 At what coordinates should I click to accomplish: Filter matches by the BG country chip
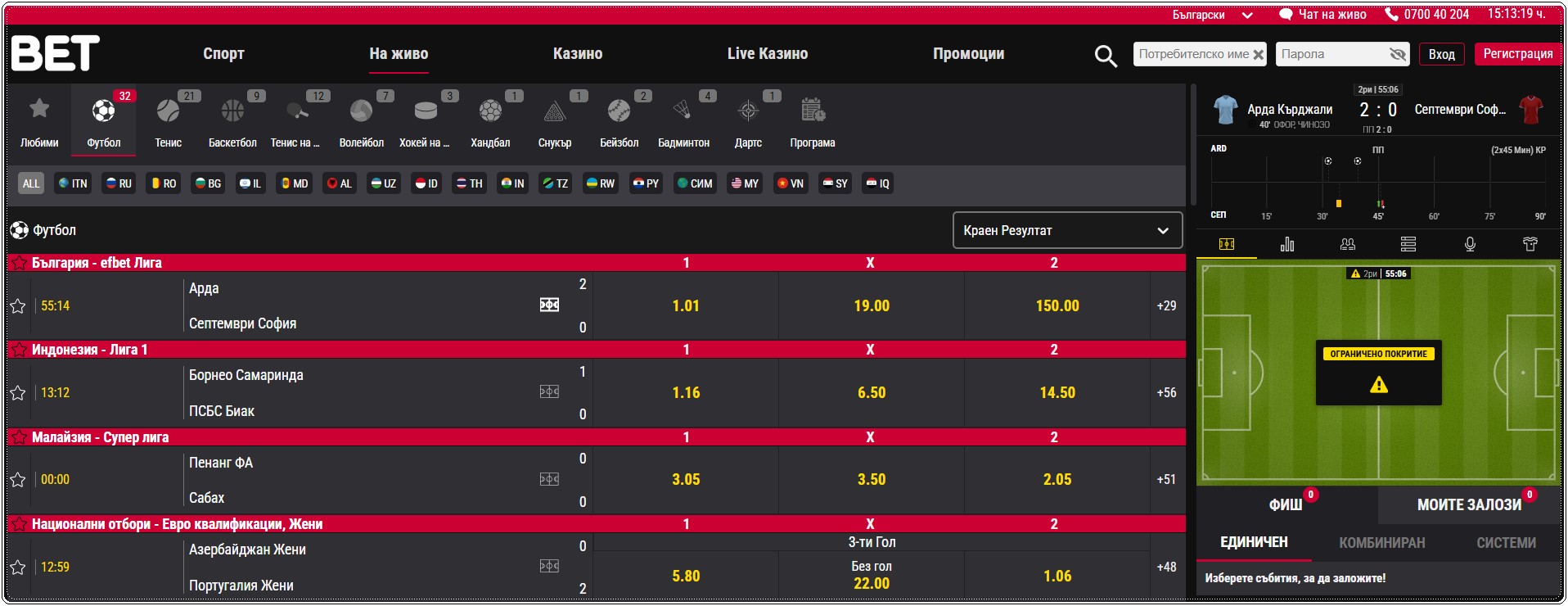pos(208,183)
